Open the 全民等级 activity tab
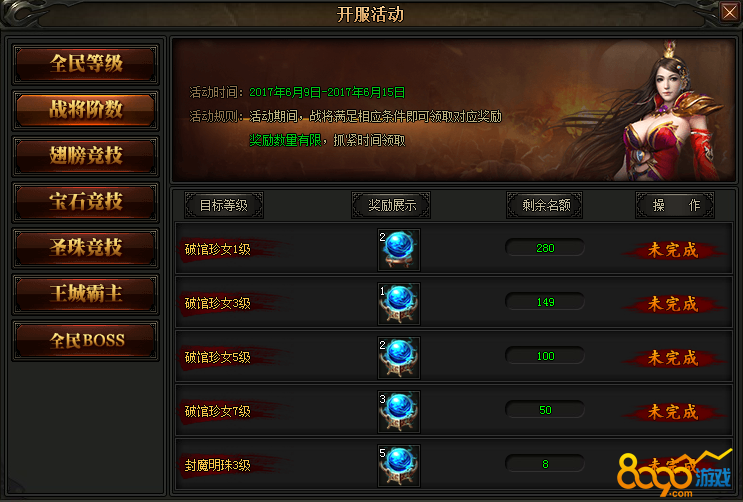 click(86, 64)
